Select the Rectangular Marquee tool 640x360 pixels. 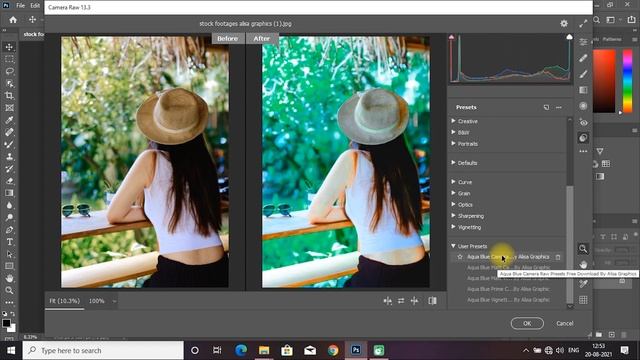pos(9,59)
